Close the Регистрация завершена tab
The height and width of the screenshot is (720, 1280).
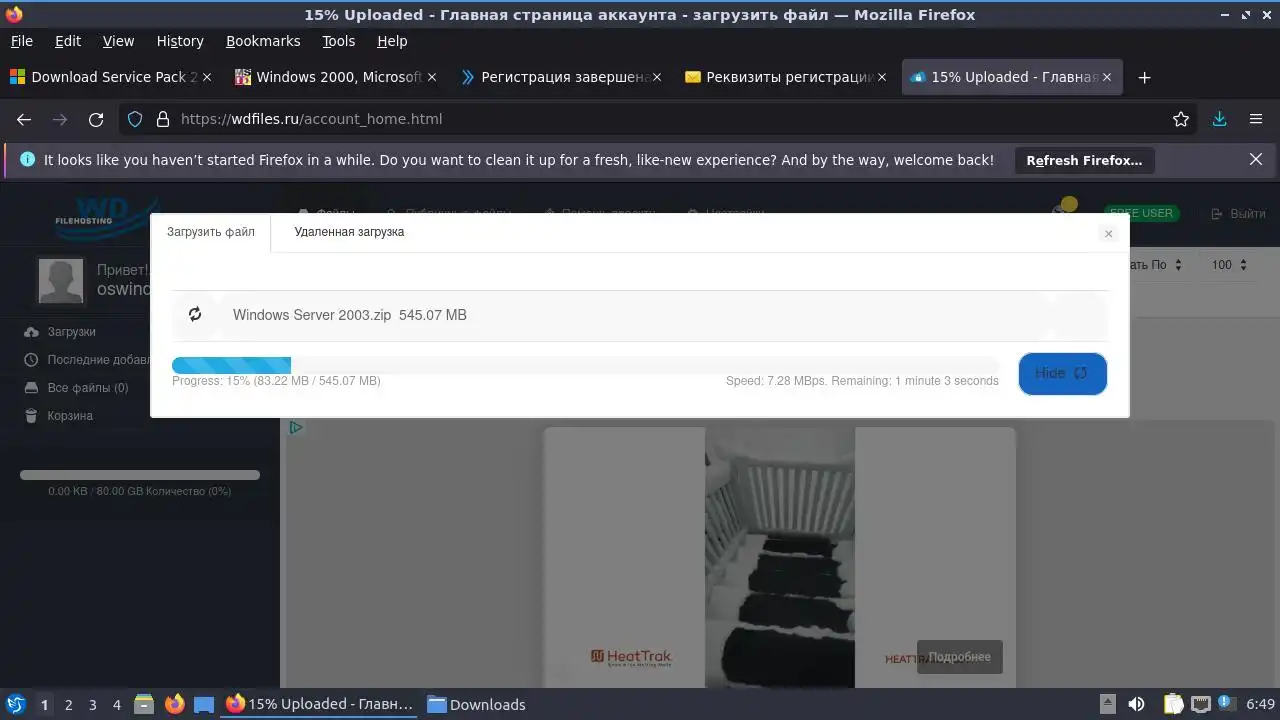point(657,77)
